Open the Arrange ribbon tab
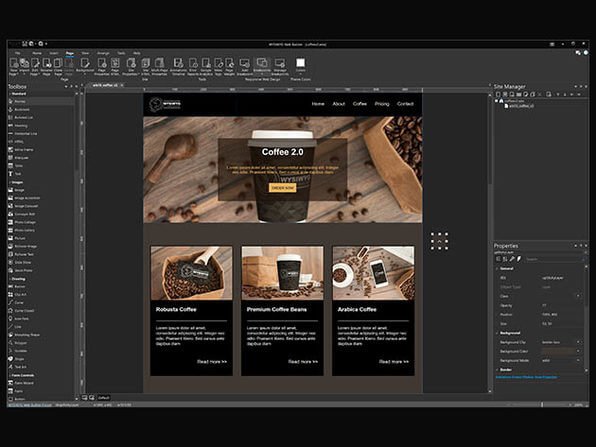596x447 pixels. click(103, 53)
